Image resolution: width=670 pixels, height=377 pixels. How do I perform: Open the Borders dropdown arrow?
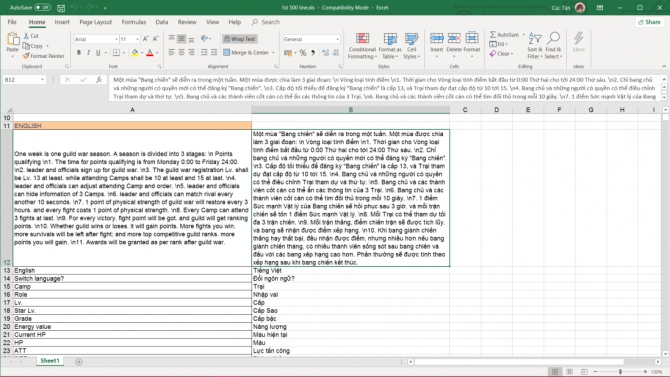click(x=124, y=53)
